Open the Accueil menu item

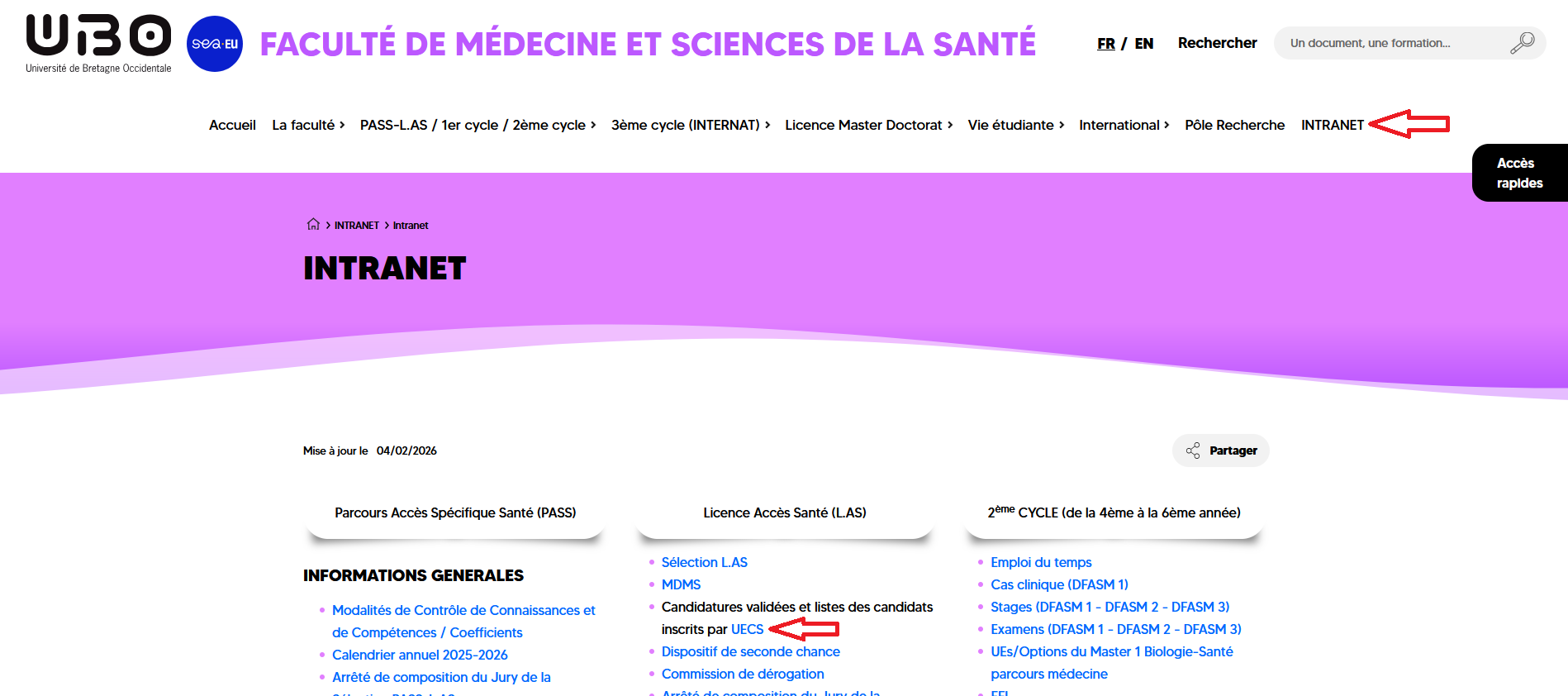click(x=232, y=125)
